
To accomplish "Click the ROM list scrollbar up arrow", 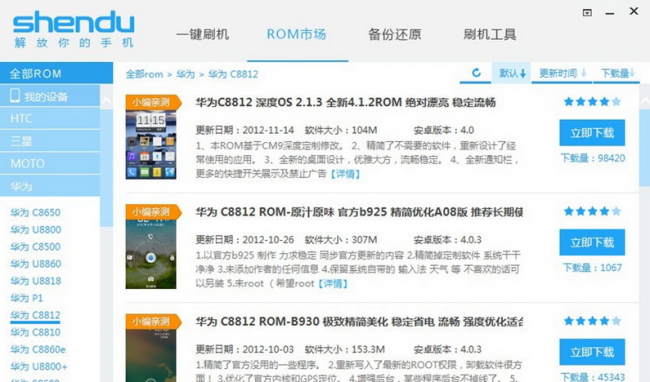I will pos(645,101).
